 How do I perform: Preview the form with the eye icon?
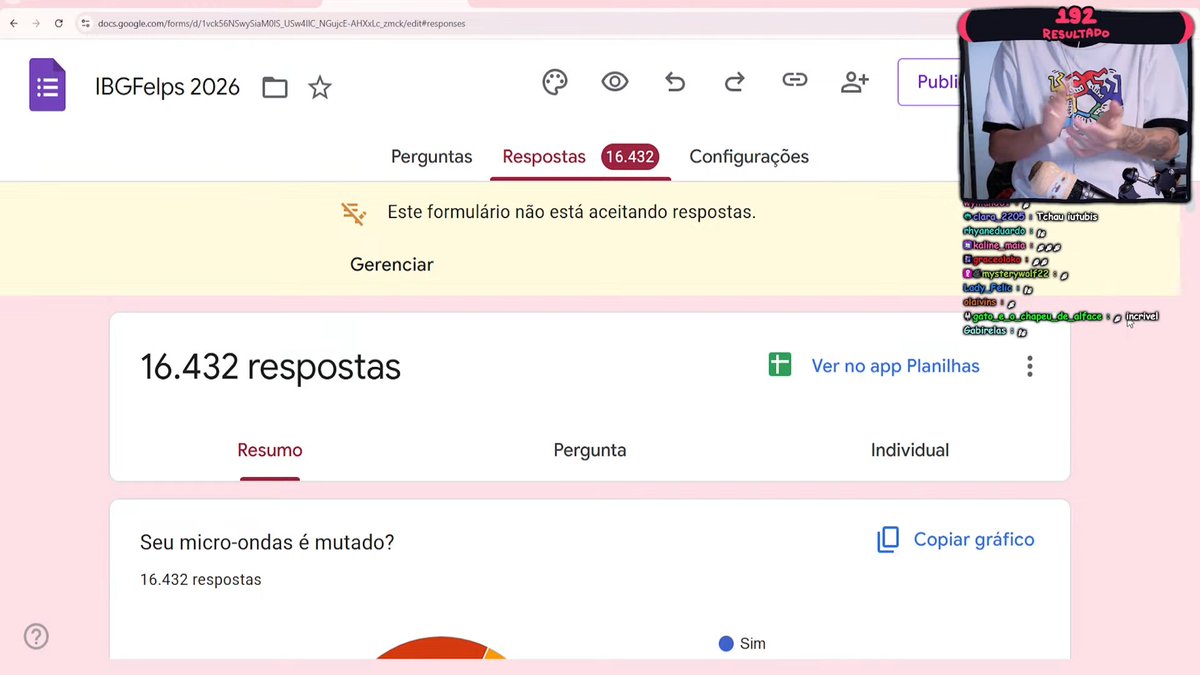(615, 82)
